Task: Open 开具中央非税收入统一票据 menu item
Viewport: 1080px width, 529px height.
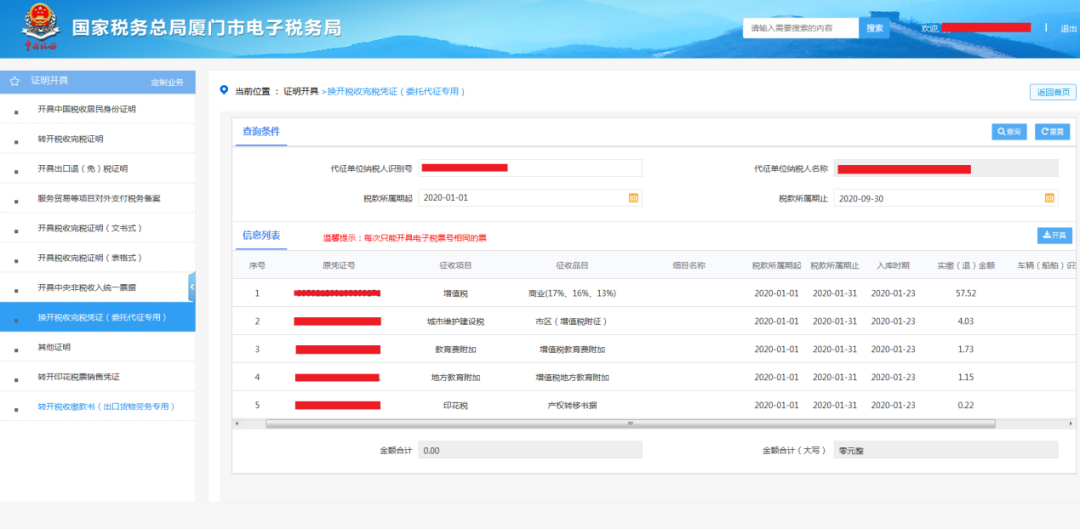Action: [98, 287]
